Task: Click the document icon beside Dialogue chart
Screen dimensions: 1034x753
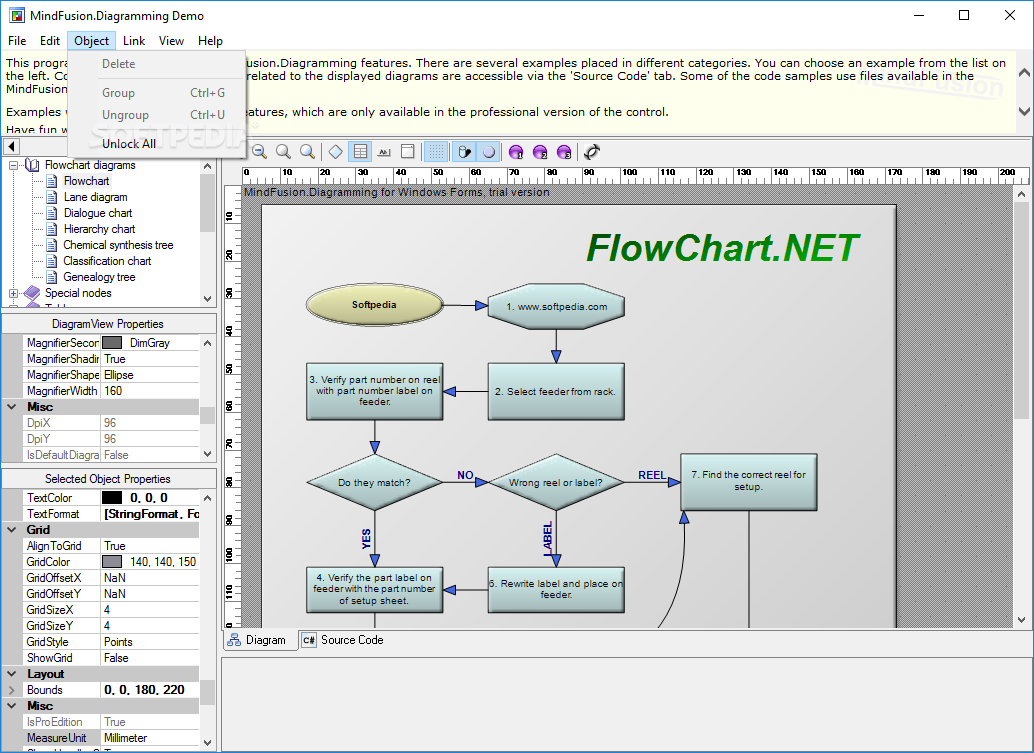Action: [51, 213]
